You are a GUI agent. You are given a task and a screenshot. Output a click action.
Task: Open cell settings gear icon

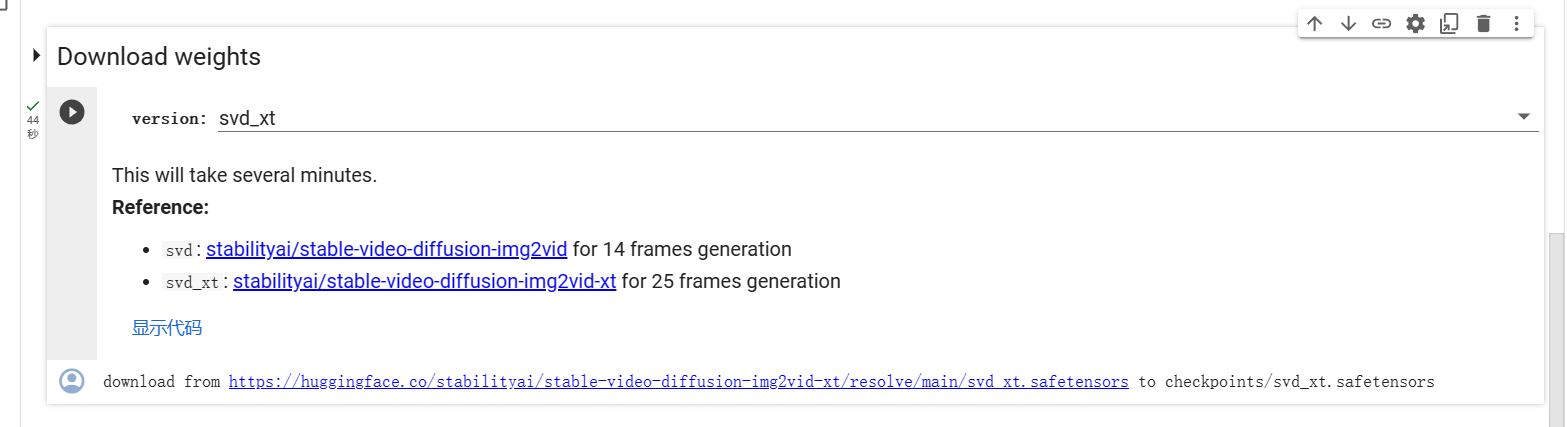(1415, 24)
